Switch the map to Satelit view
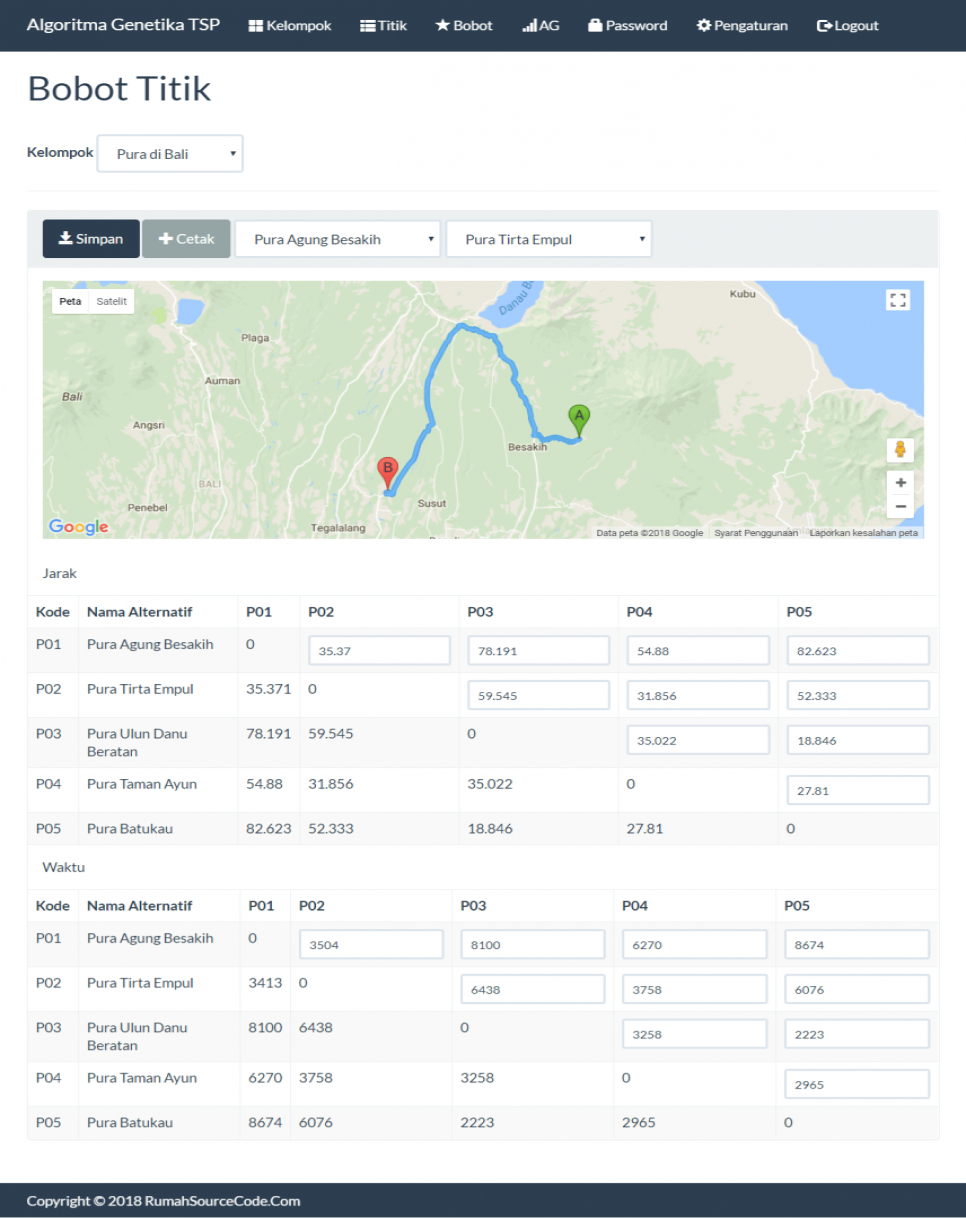Image resolution: width=966 pixels, height=1218 pixels. point(112,300)
